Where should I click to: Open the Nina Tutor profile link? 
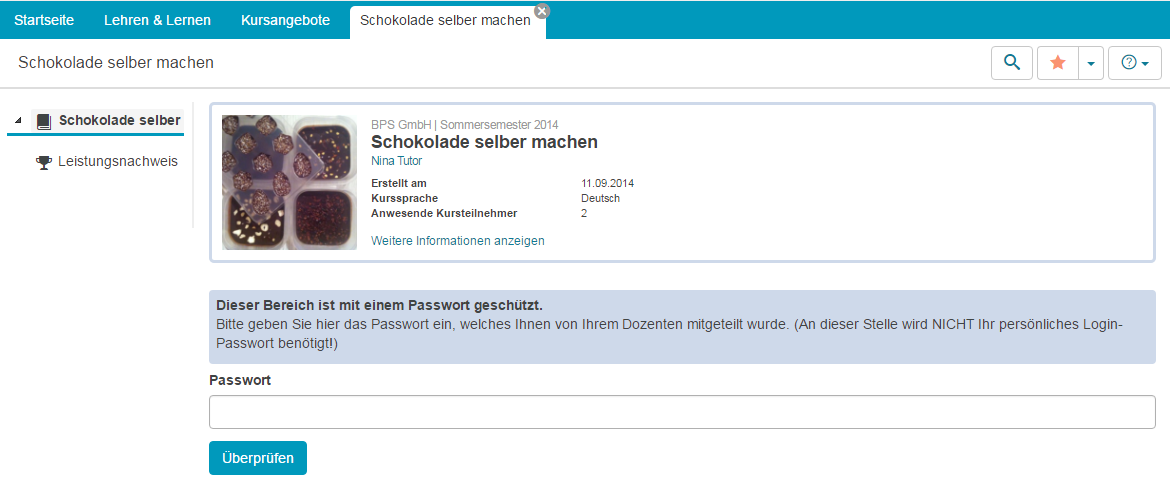[x=395, y=160]
